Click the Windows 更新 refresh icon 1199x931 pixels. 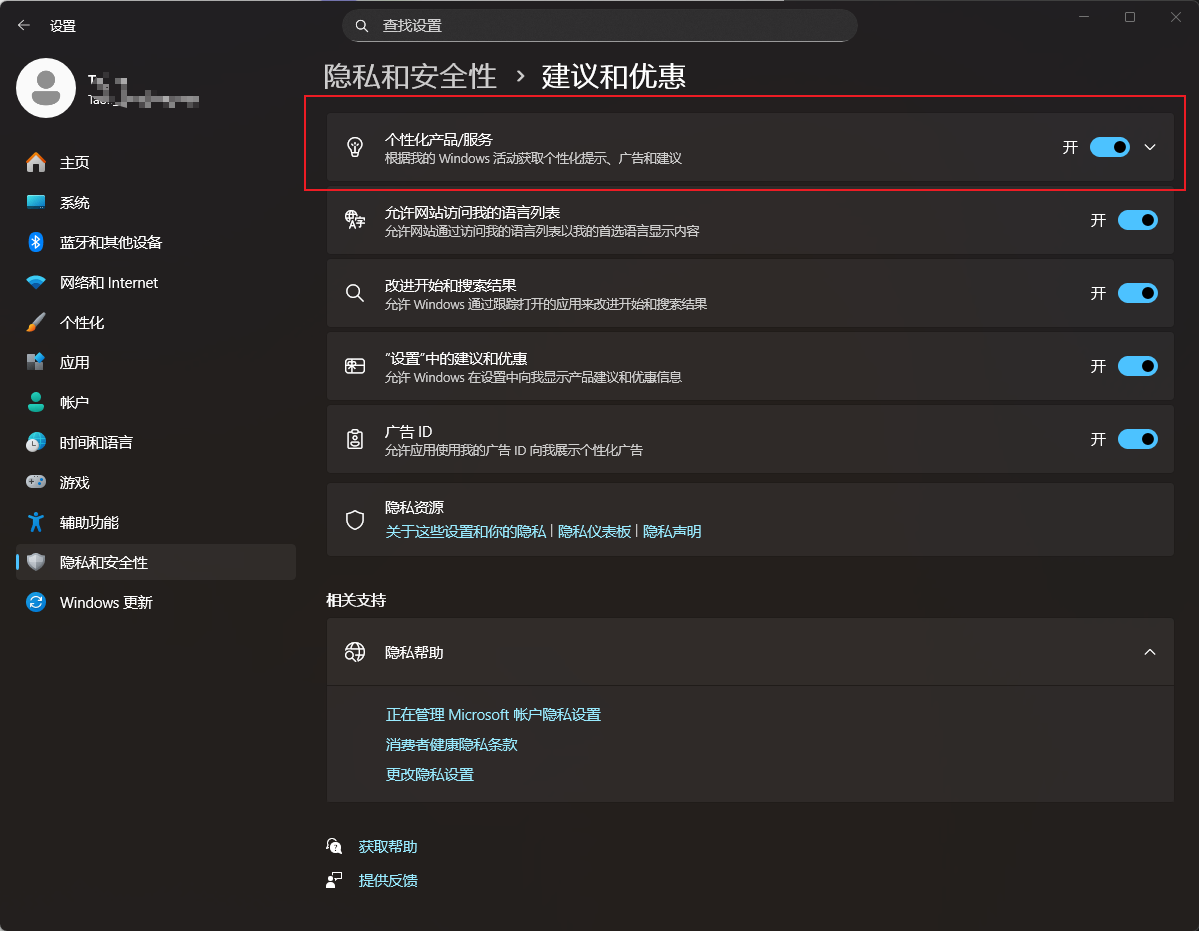pos(36,602)
